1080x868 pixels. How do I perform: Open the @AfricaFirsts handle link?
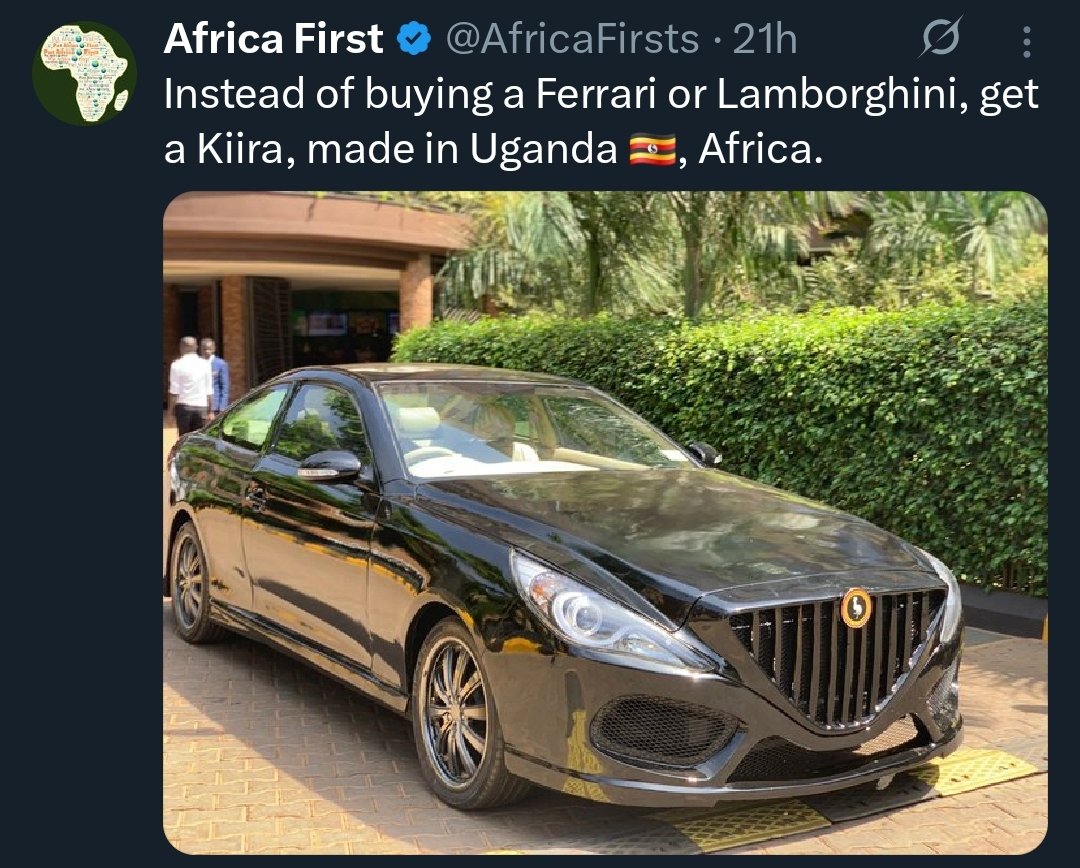click(x=572, y=39)
